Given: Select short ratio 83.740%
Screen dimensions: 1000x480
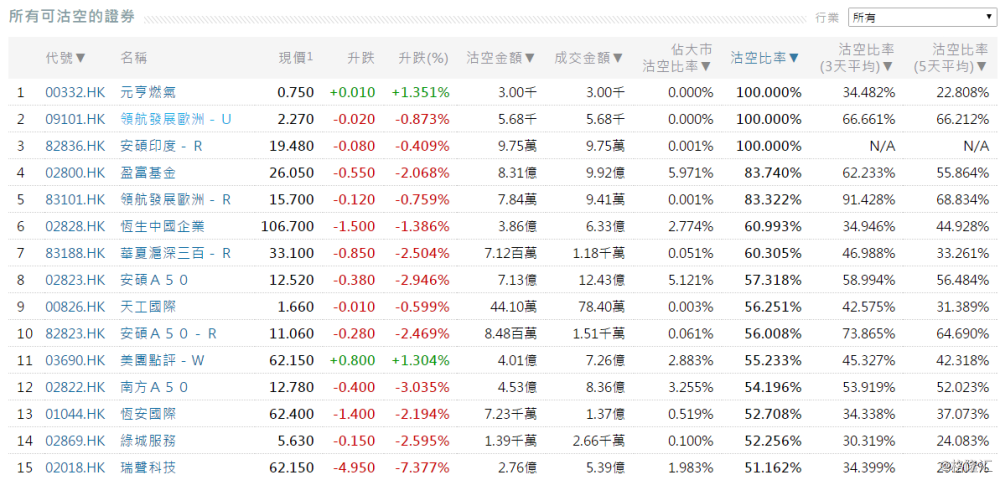Looking at the screenshot, I should (773, 173).
